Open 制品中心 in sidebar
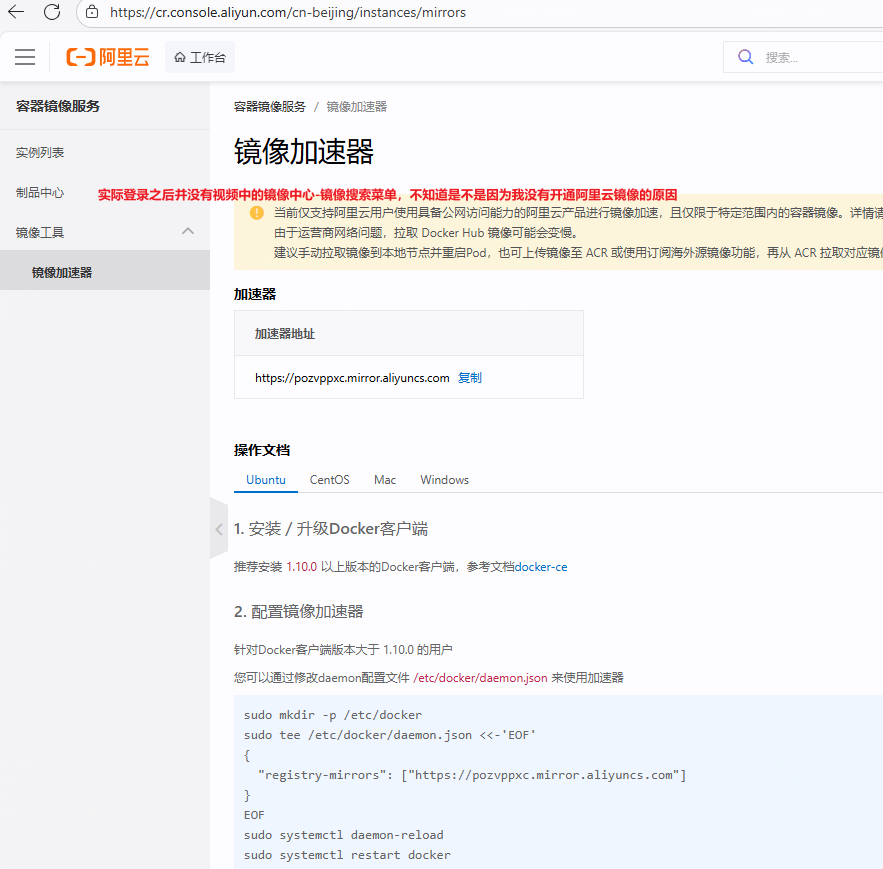The height and width of the screenshot is (869, 883). coord(40,193)
